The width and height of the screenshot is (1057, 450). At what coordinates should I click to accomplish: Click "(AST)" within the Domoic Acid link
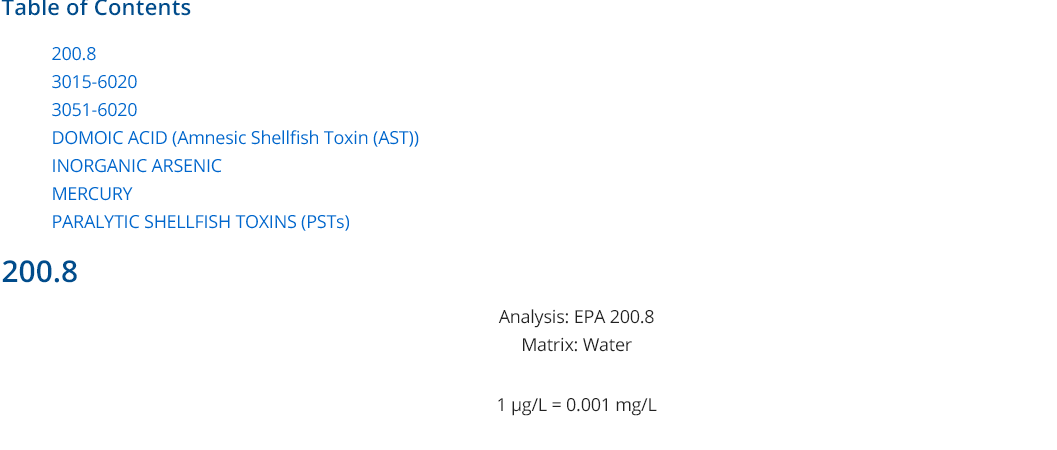click(398, 138)
